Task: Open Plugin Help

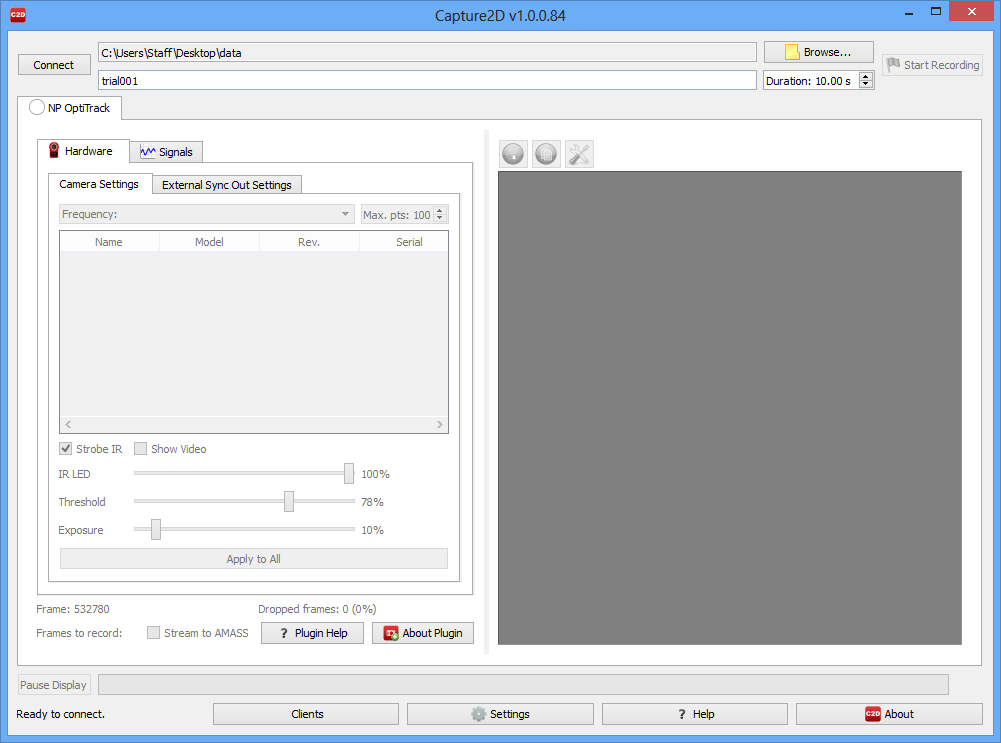Action: coord(313,633)
